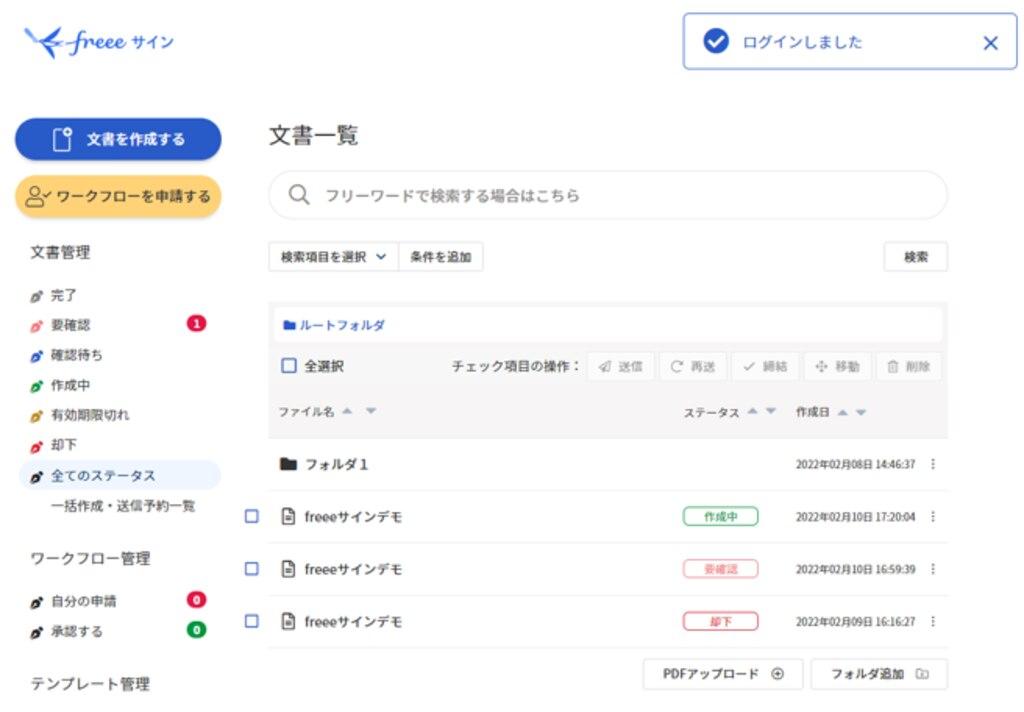Click the 検索 button
The height and width of the screenshot is (712, 1024).
[916, 257]
